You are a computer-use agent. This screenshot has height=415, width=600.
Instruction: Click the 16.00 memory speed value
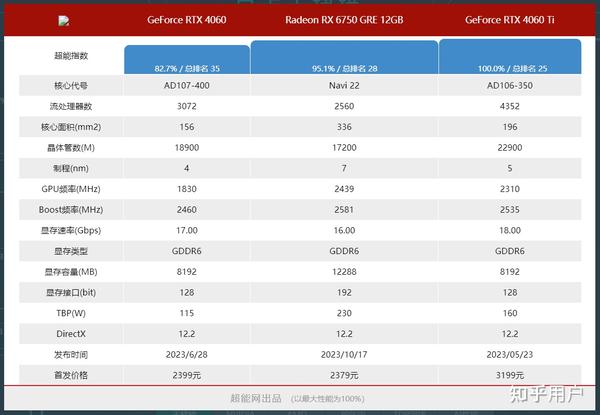pyautogui.click(x=344, y=230)
